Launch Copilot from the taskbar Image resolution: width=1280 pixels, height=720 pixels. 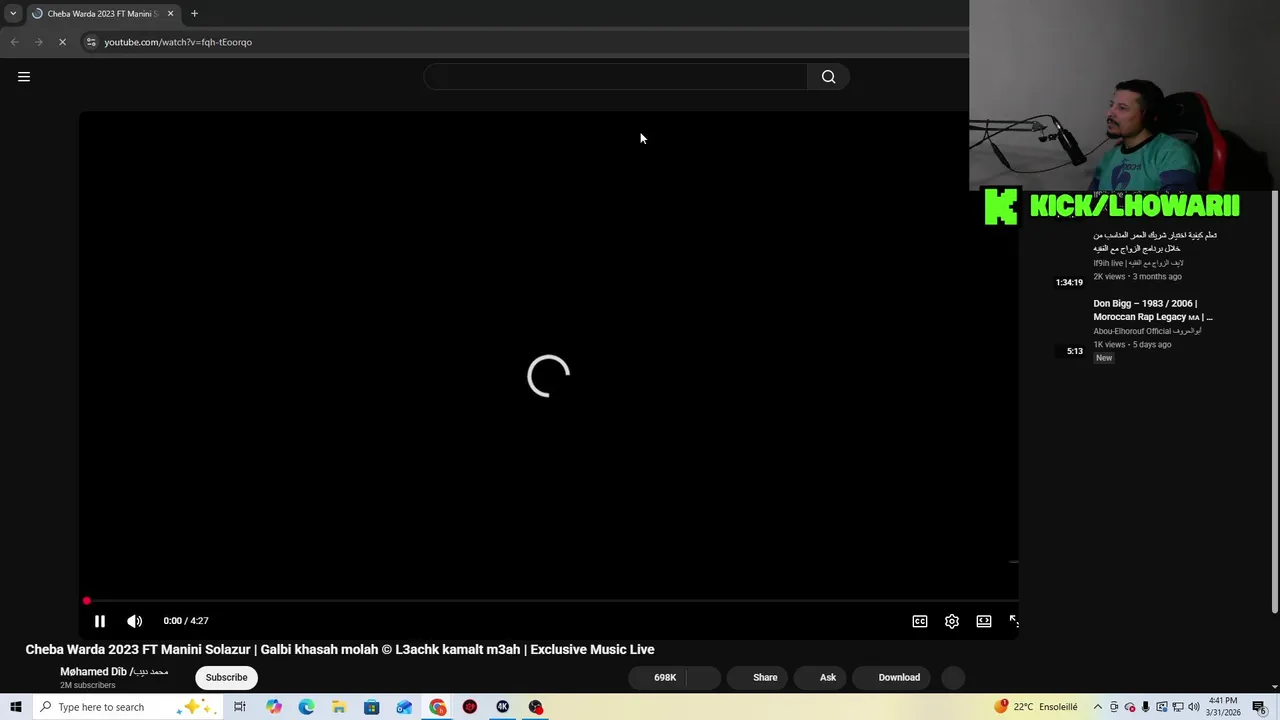pyautogui.click(x=274, y=707)
